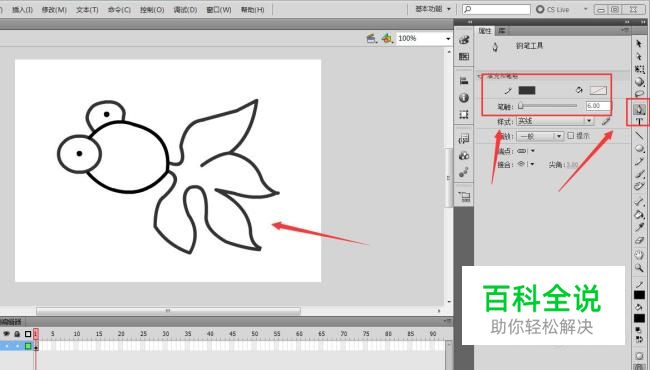Image resolution: width=650 pixels, height=370 pixels.
Task: Open the Text (T) menu
Action: coord(87,10)
